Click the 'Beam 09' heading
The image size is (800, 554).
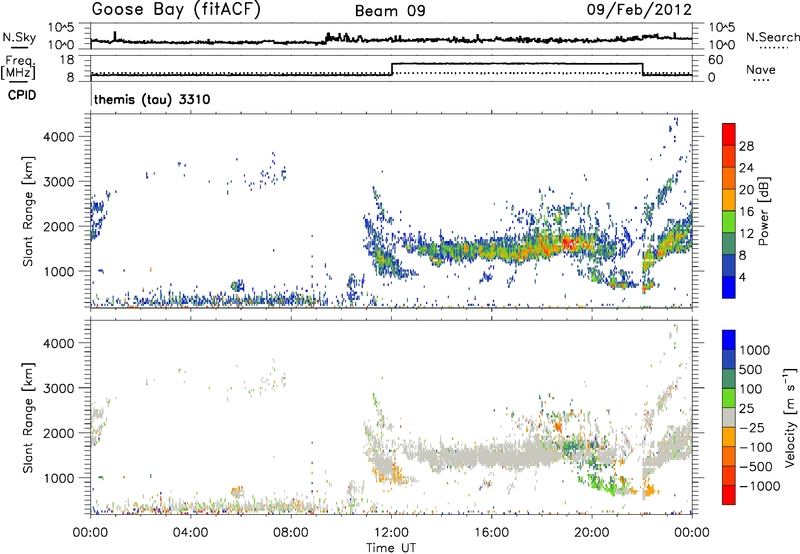coord(390,11)
